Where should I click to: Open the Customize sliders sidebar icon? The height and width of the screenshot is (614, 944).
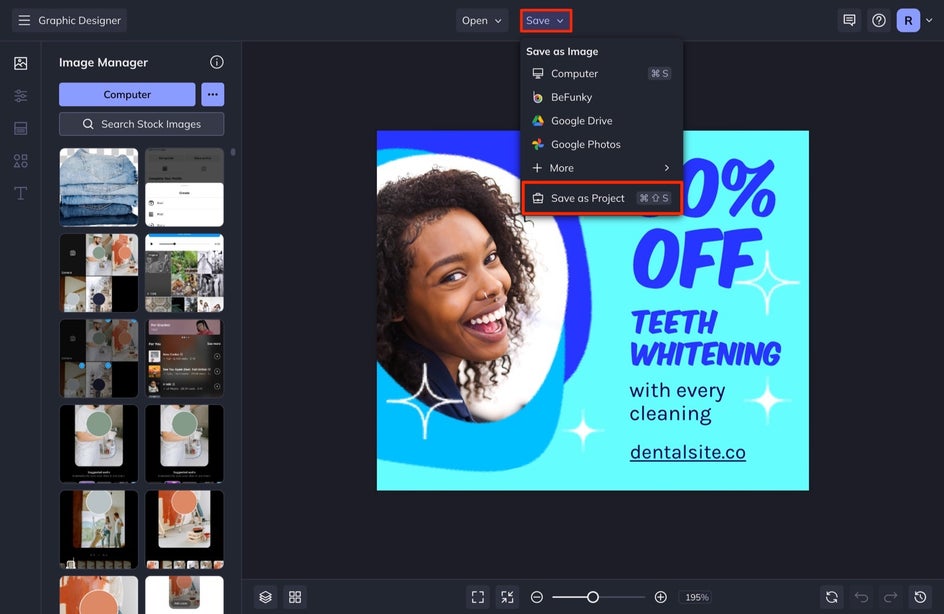point(20,96)
